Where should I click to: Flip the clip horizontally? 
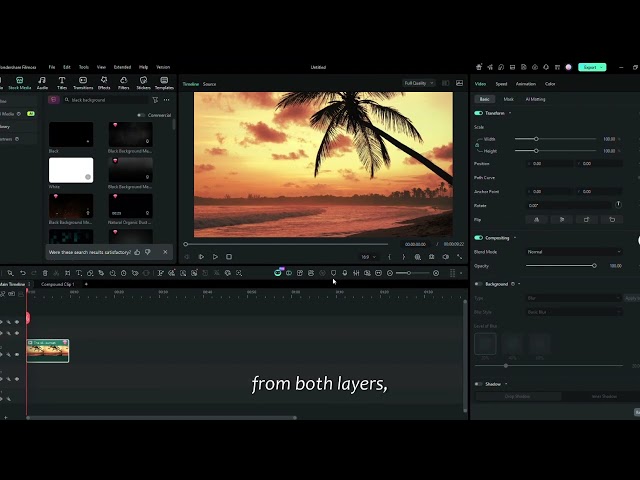click(536, 220)
